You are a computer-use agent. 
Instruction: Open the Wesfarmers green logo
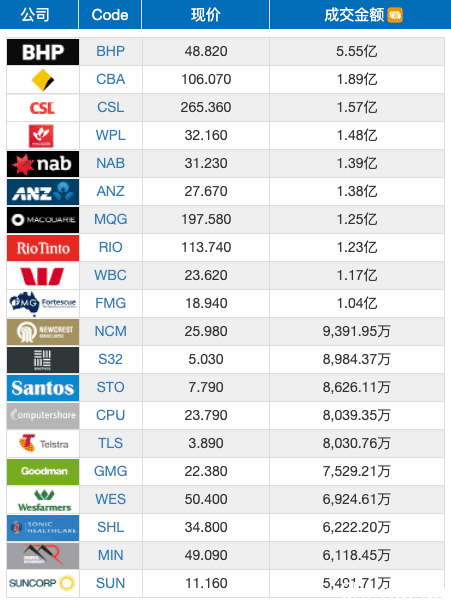pyautogui.click(x=44, y=500)
